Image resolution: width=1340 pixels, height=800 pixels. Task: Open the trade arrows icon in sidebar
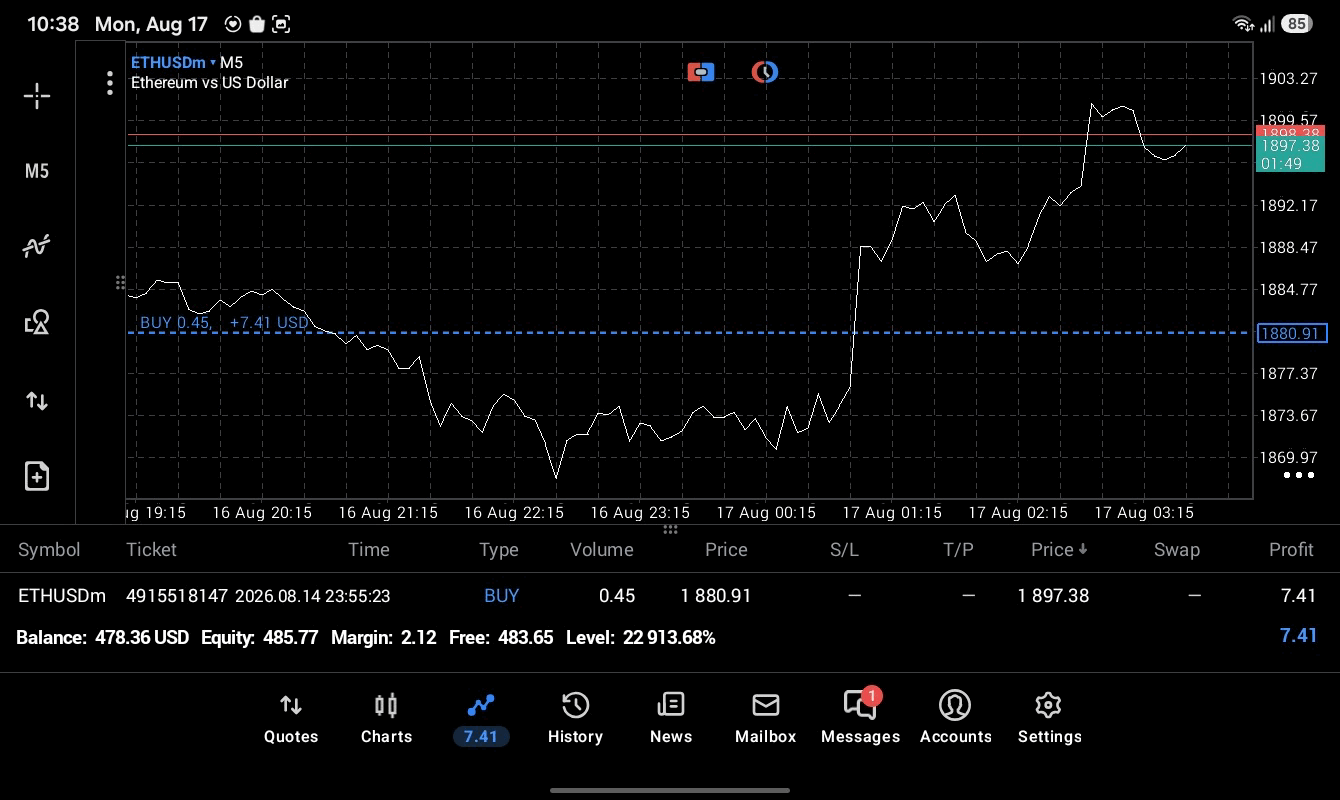click(x=37, y=401)
